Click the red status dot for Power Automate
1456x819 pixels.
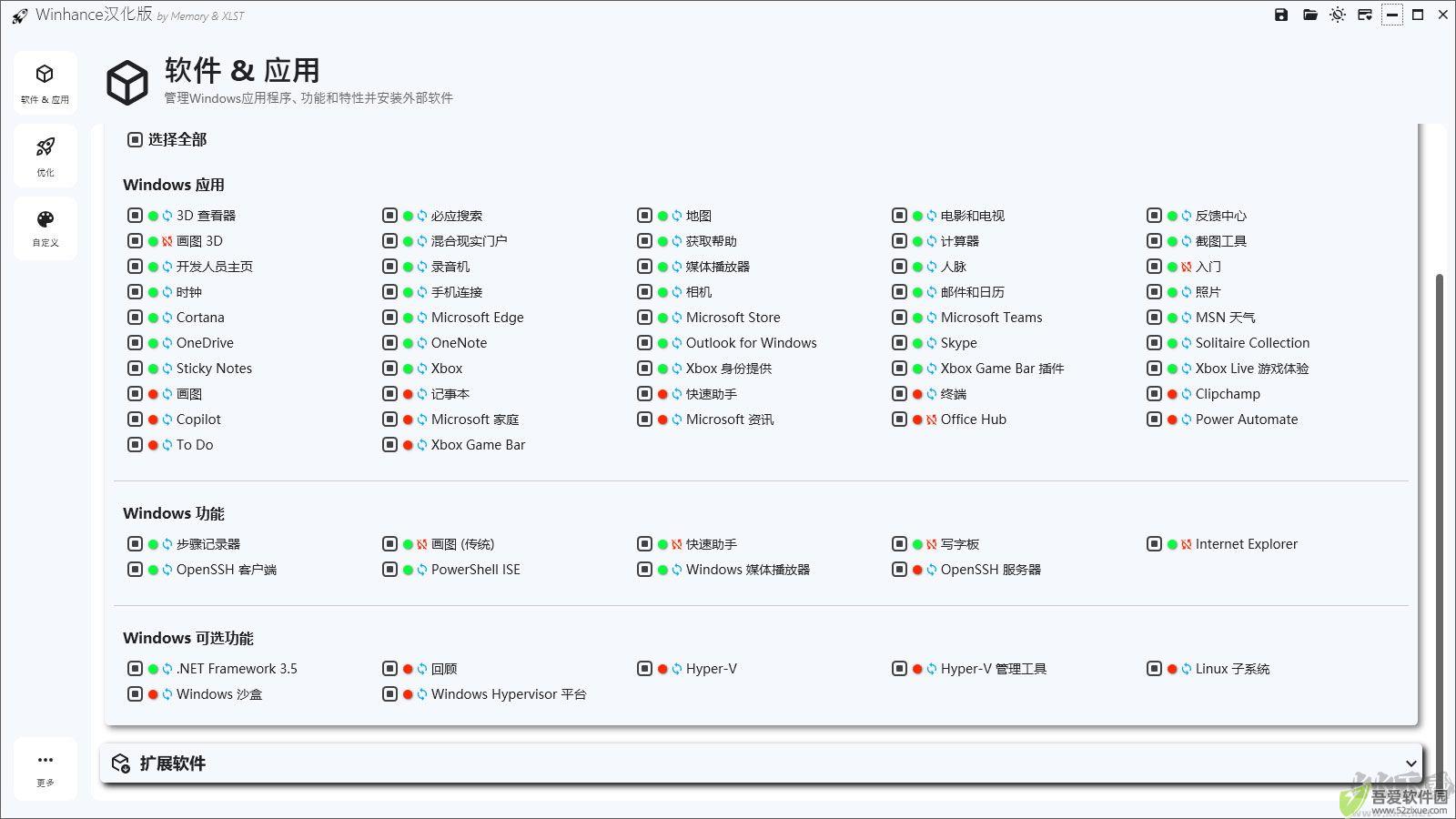pyautogui.click(x=1172, y=420)
